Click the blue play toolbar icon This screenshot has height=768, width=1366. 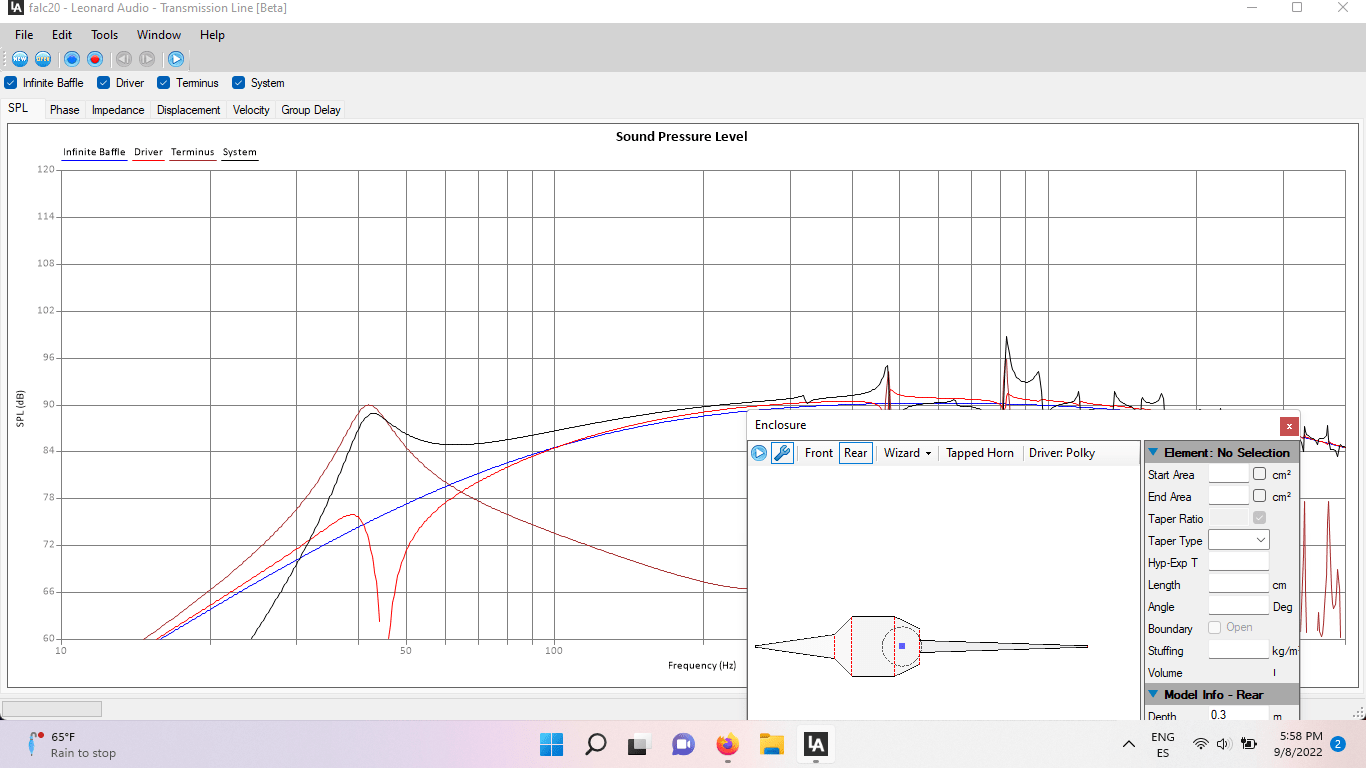pos(176,59)
